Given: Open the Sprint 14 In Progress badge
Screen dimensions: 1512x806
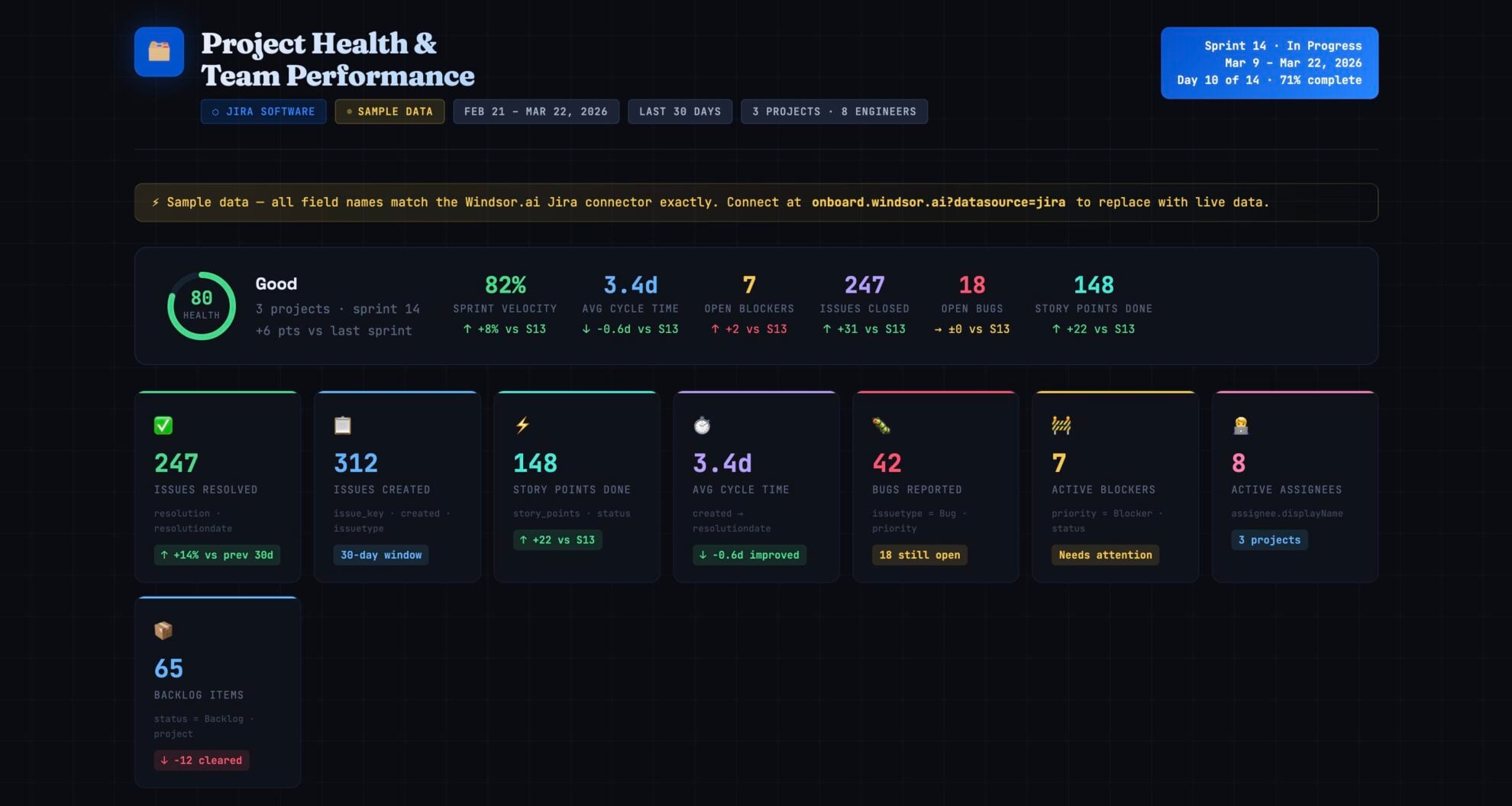Looking at the screenshot, I should coord(1269,63).
